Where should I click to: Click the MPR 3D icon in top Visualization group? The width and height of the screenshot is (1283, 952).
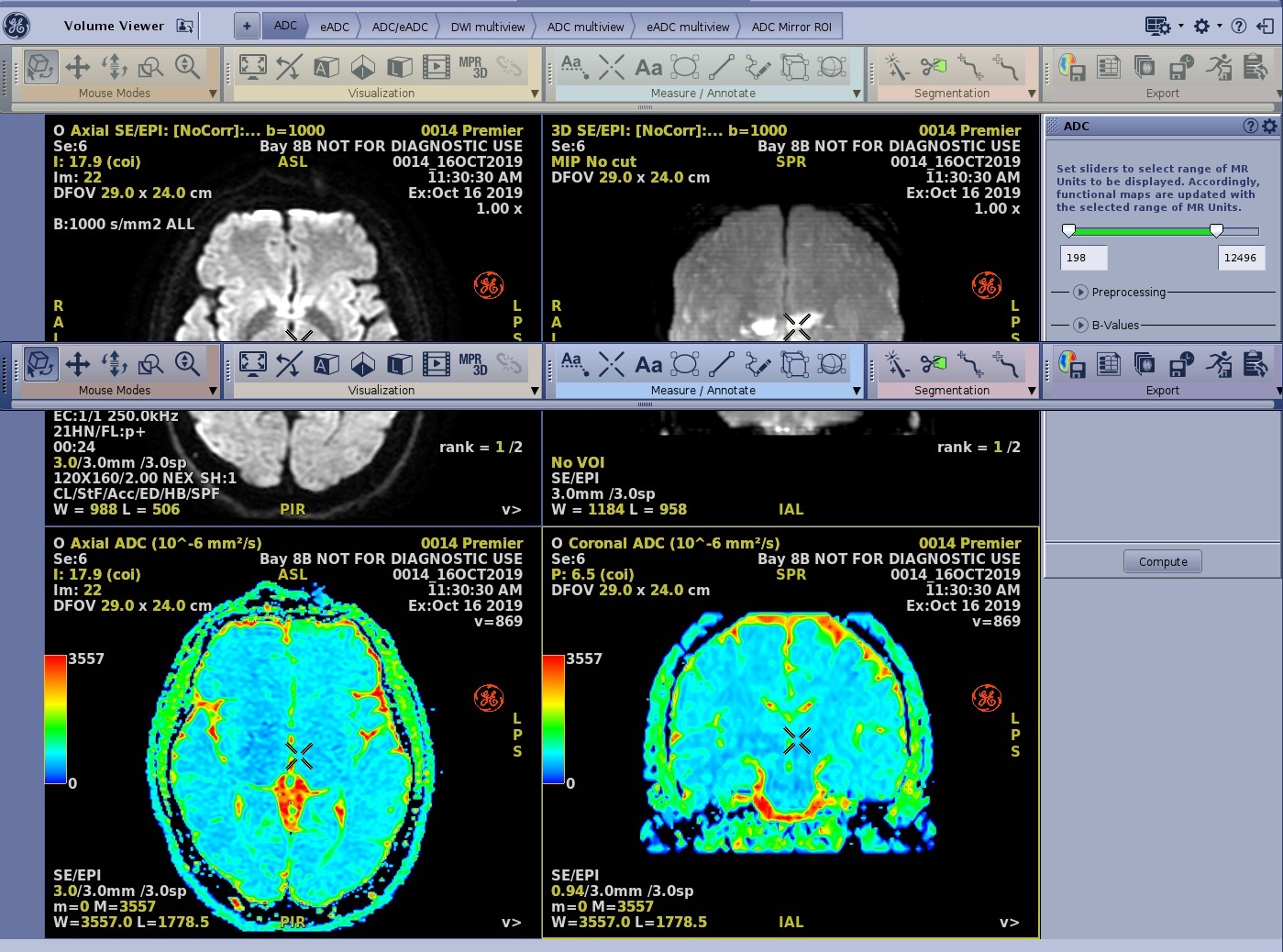(472, 67)
